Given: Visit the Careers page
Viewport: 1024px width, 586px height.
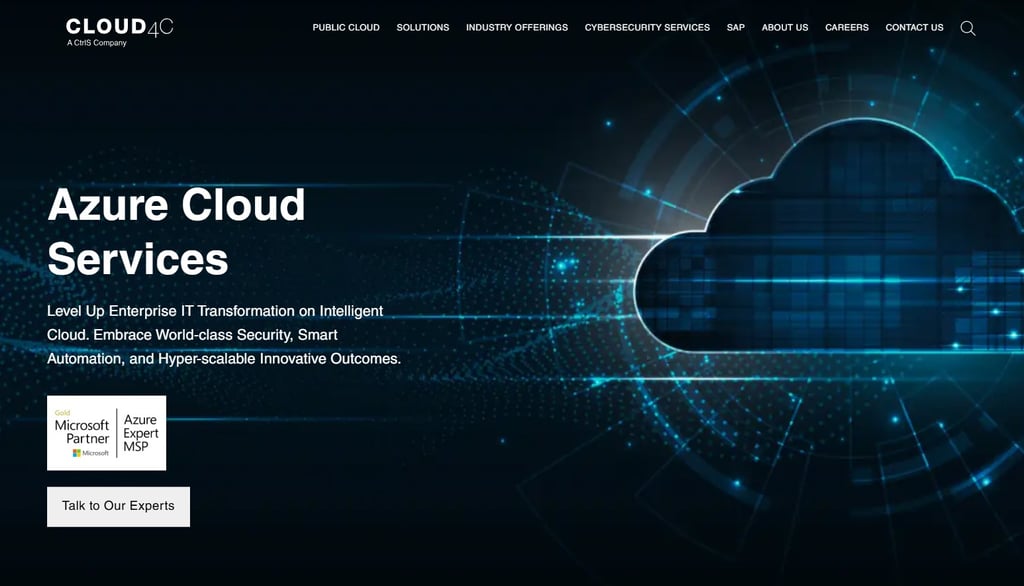Looking at the screenshot, I should (x=846, y=27).
